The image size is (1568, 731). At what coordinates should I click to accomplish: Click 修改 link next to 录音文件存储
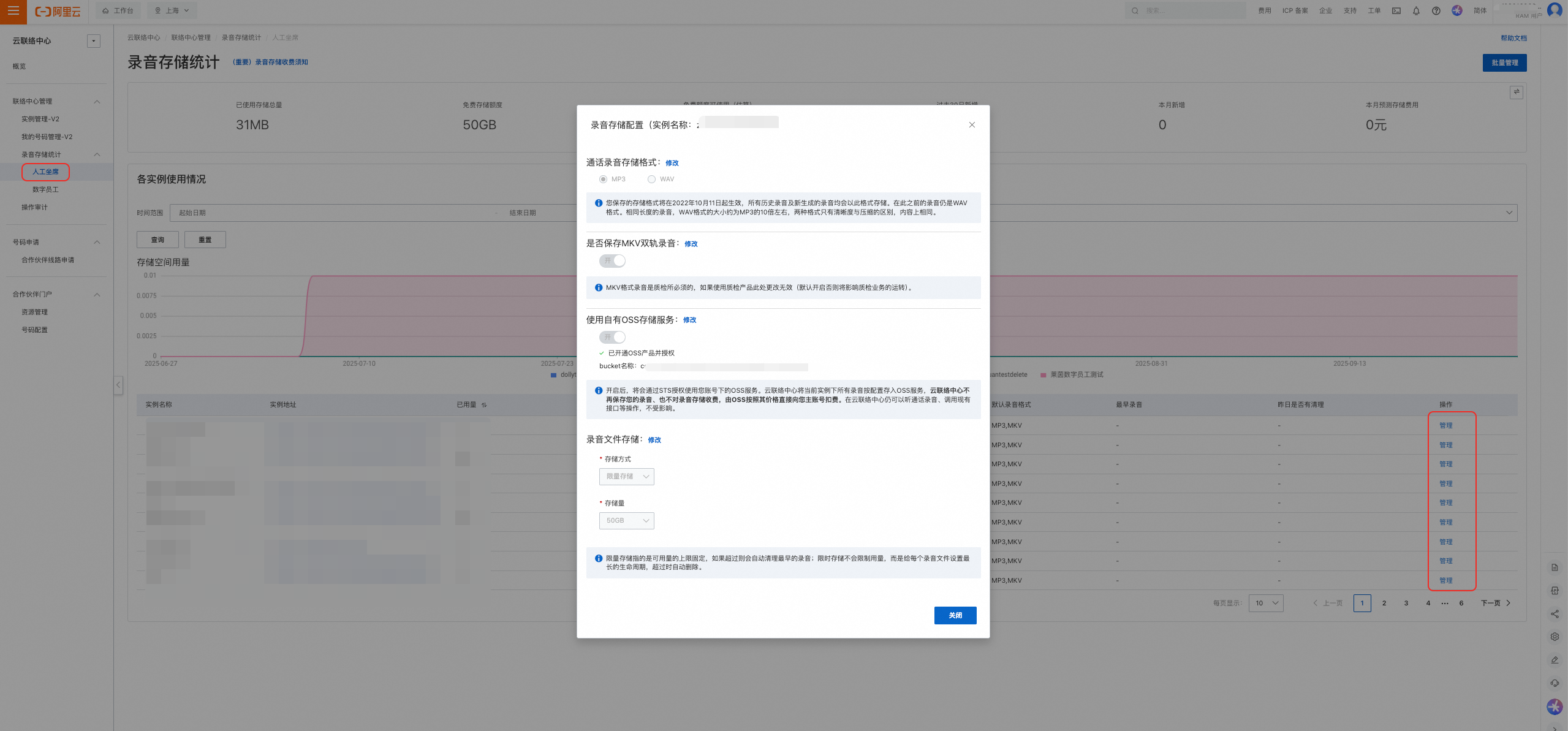[x=654, y=440]
